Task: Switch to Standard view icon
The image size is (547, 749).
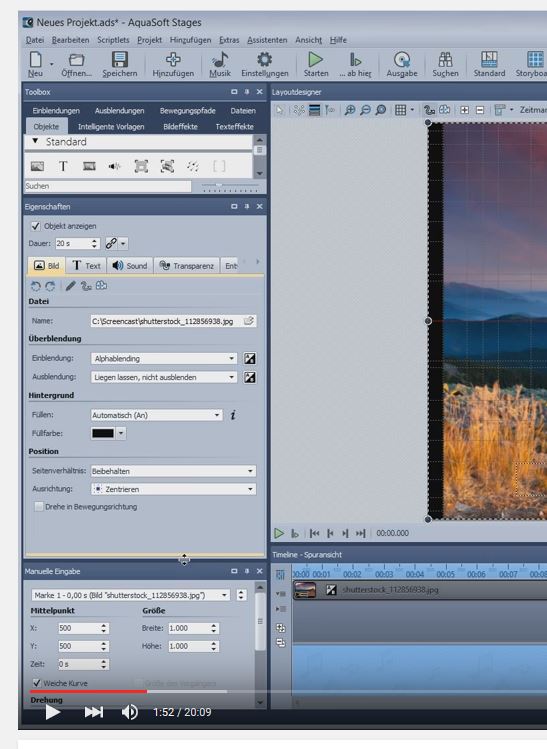Action: coord(489,60)
